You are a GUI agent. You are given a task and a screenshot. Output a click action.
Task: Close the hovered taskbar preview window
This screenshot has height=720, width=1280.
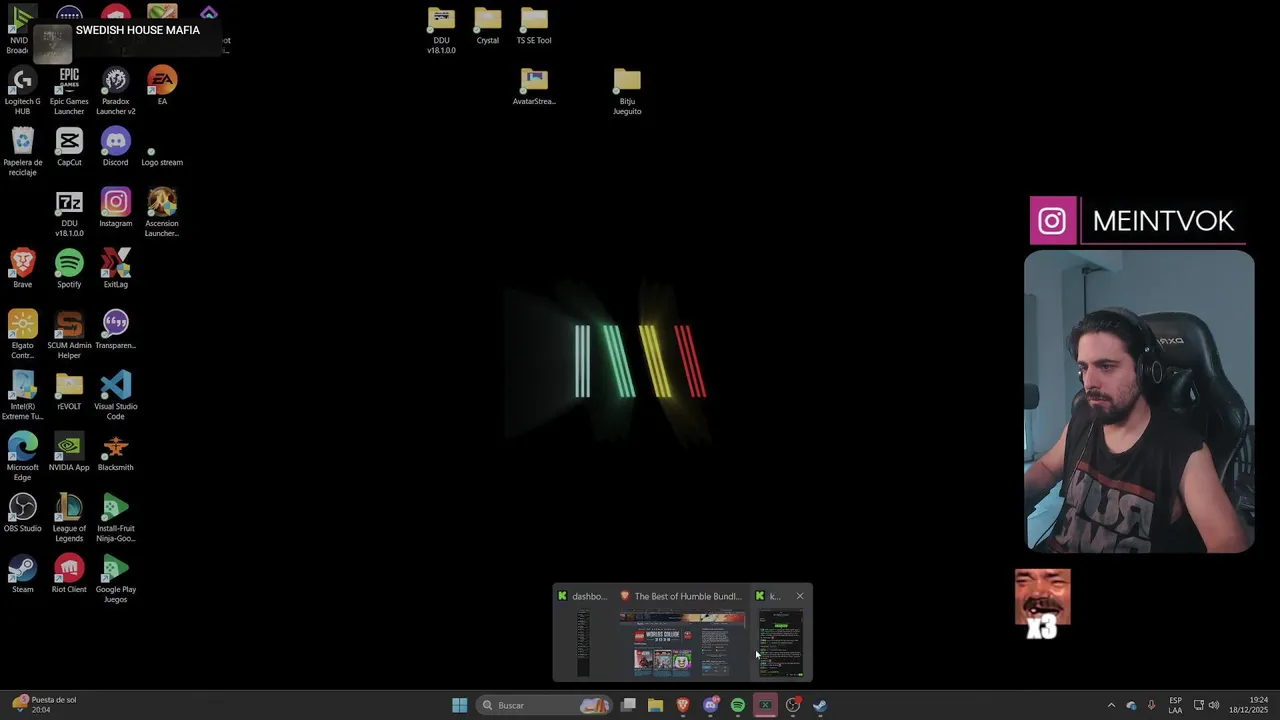point(799,596)
